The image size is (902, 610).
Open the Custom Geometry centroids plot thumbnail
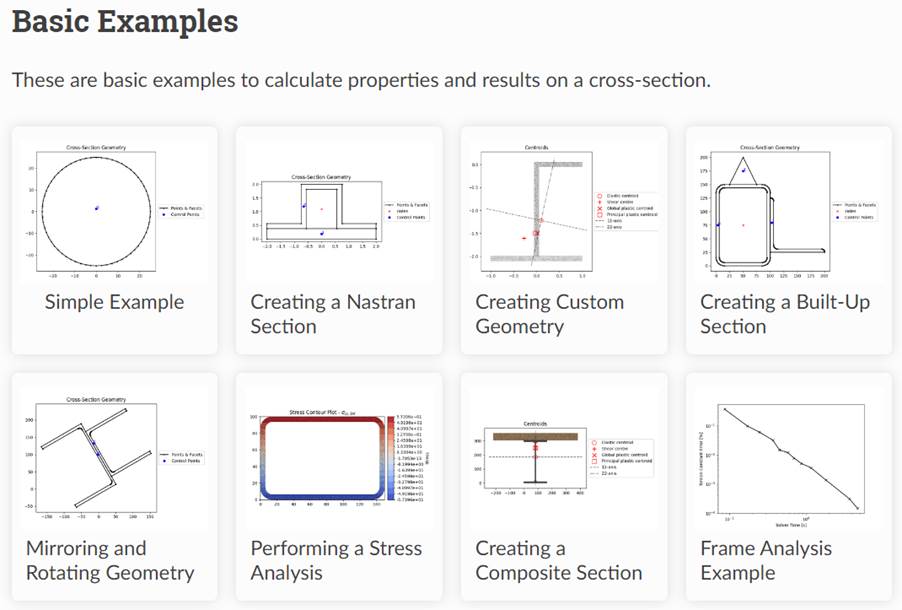[564, 211]
